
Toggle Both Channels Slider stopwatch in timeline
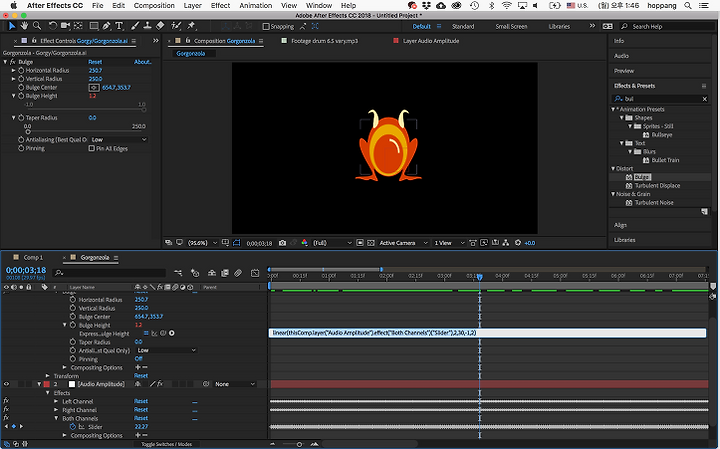pos(73,427)
